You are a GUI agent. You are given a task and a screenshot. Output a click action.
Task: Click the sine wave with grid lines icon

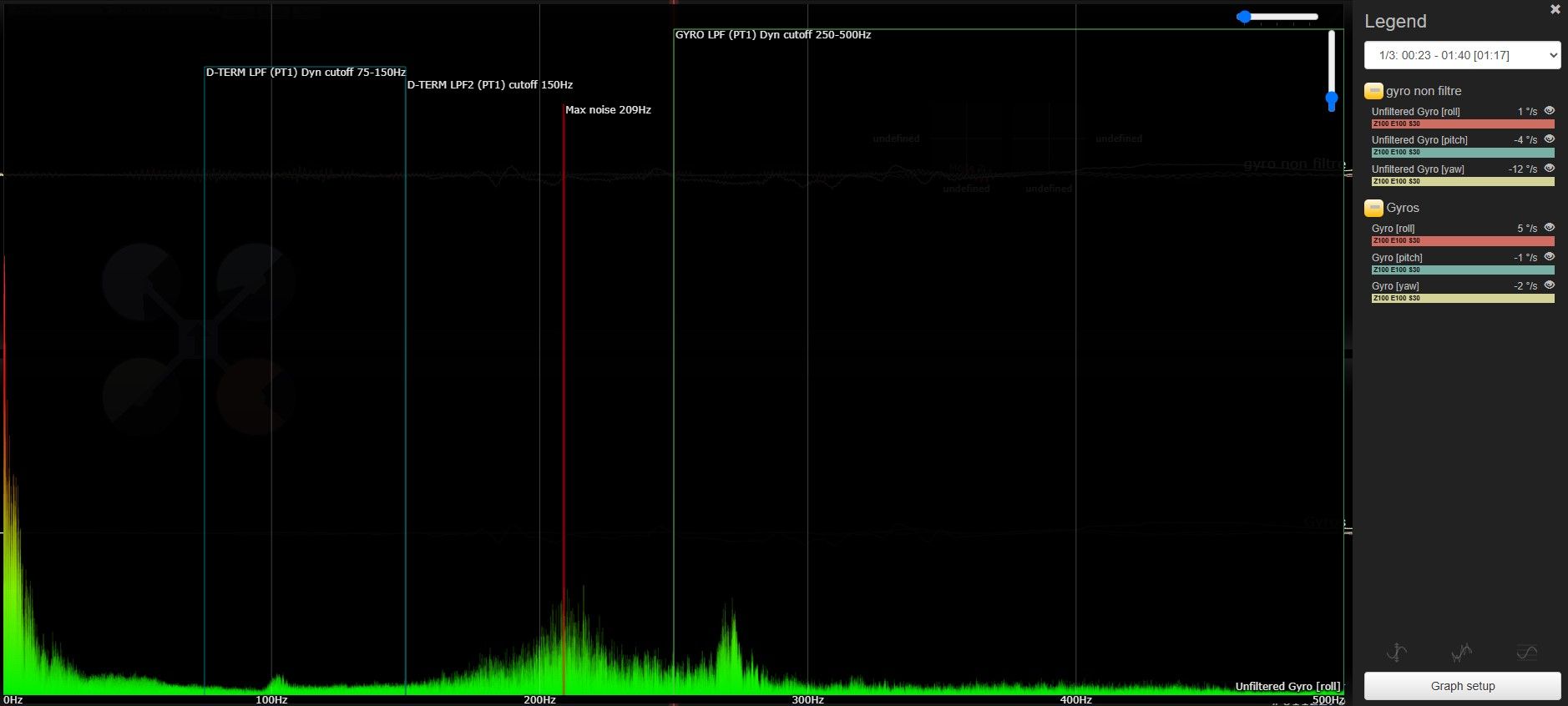(1526, 653)
